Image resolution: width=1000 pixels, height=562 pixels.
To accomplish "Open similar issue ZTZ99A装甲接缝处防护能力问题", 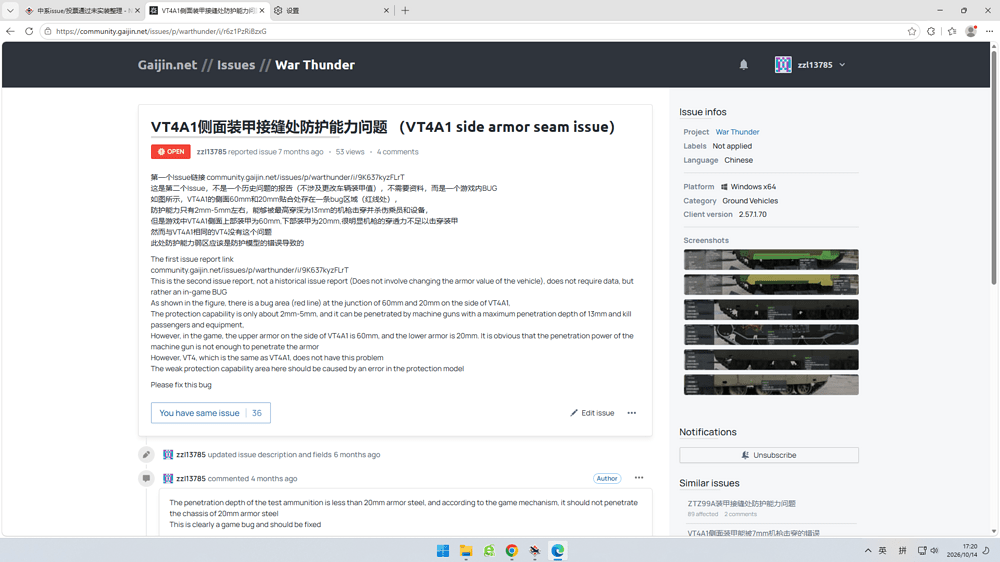I will 741,503.
